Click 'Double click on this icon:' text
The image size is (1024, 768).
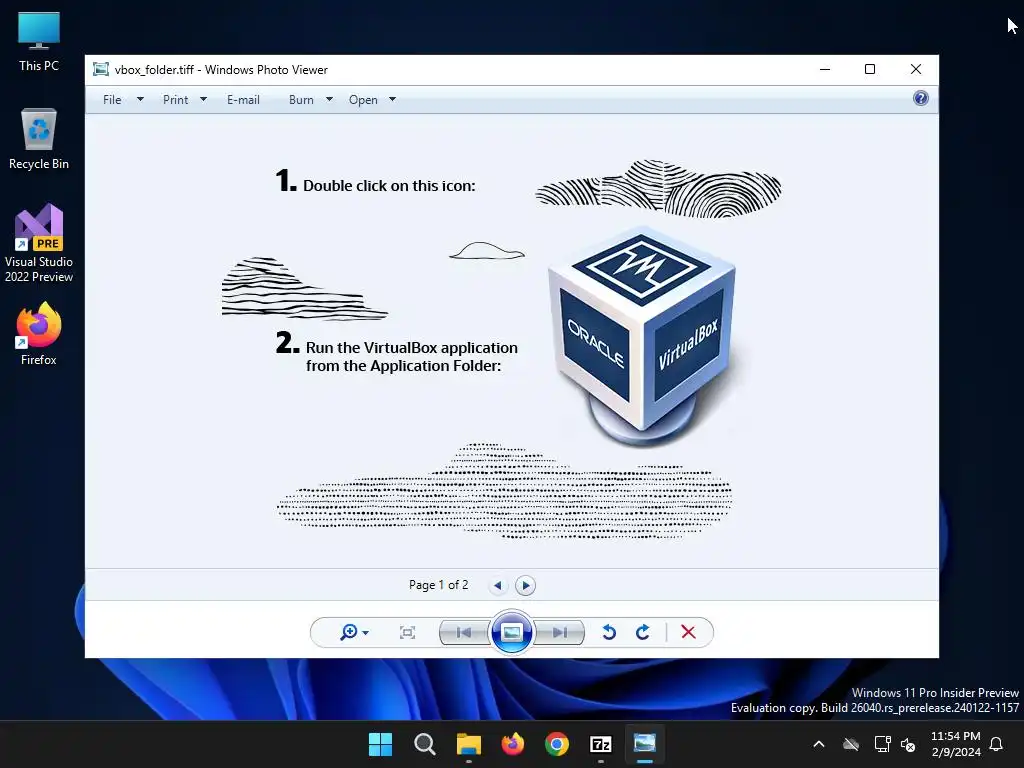(389, 185)
